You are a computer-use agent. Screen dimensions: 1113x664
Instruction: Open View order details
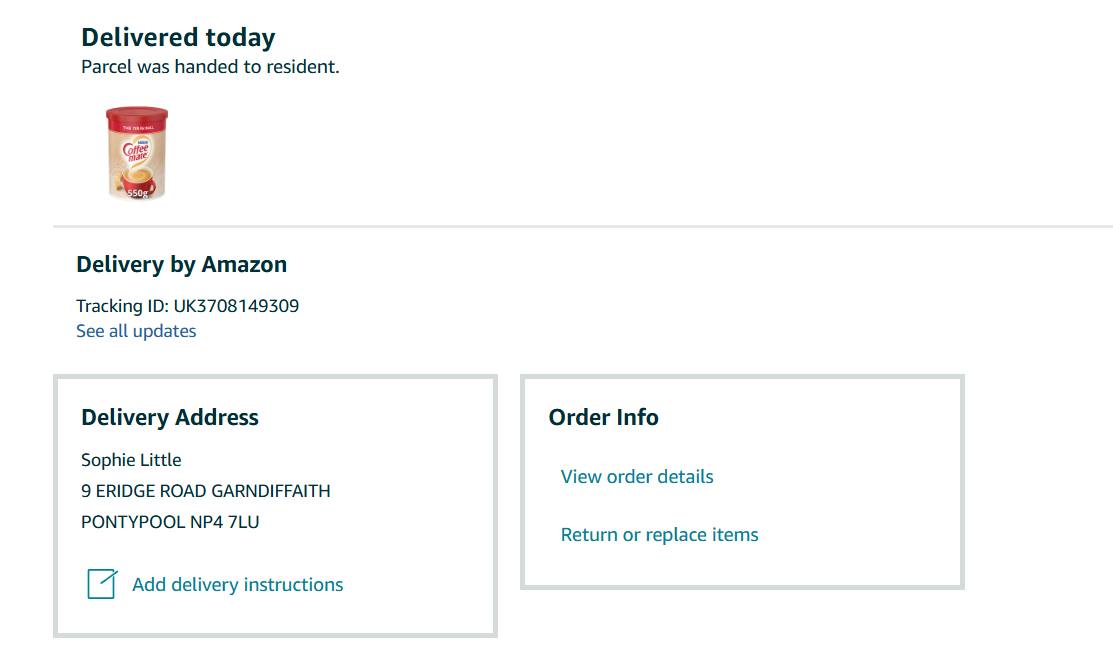(x=637, y=477)
